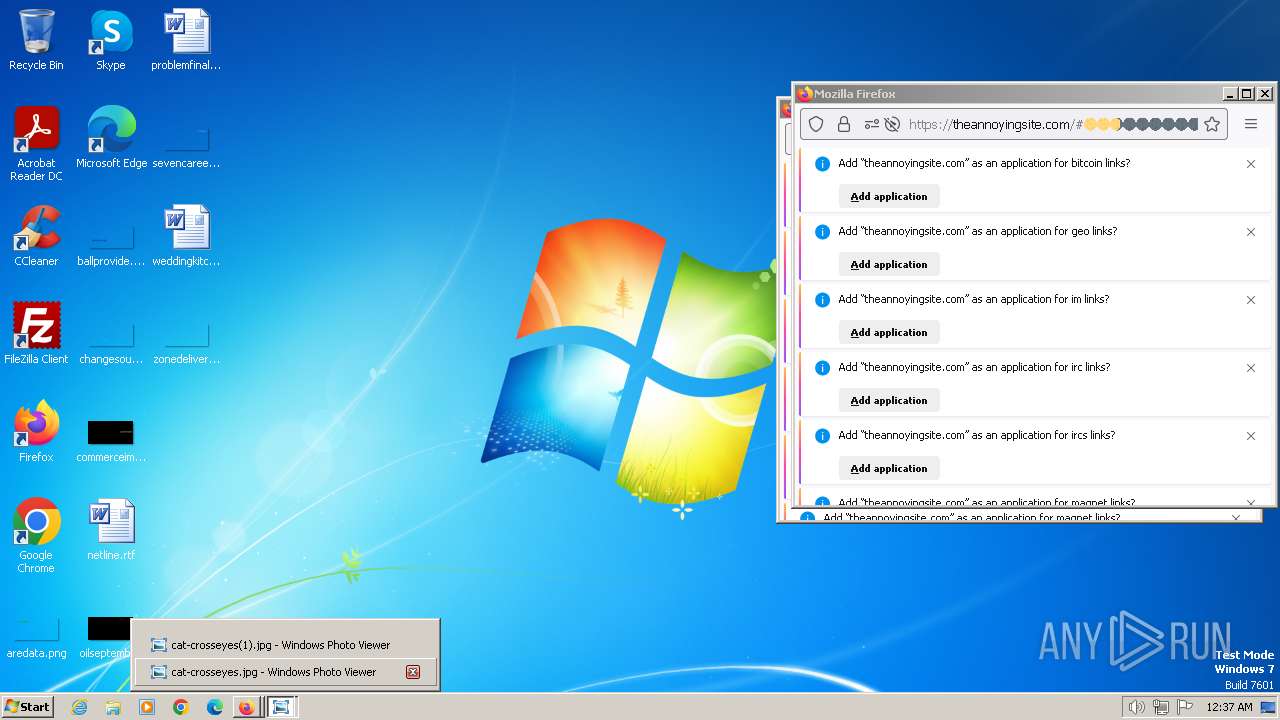This screenshot has height=720, width=1280.
Task: Select Acrobat Reader DC desktop icon
Action: (36, 144)
